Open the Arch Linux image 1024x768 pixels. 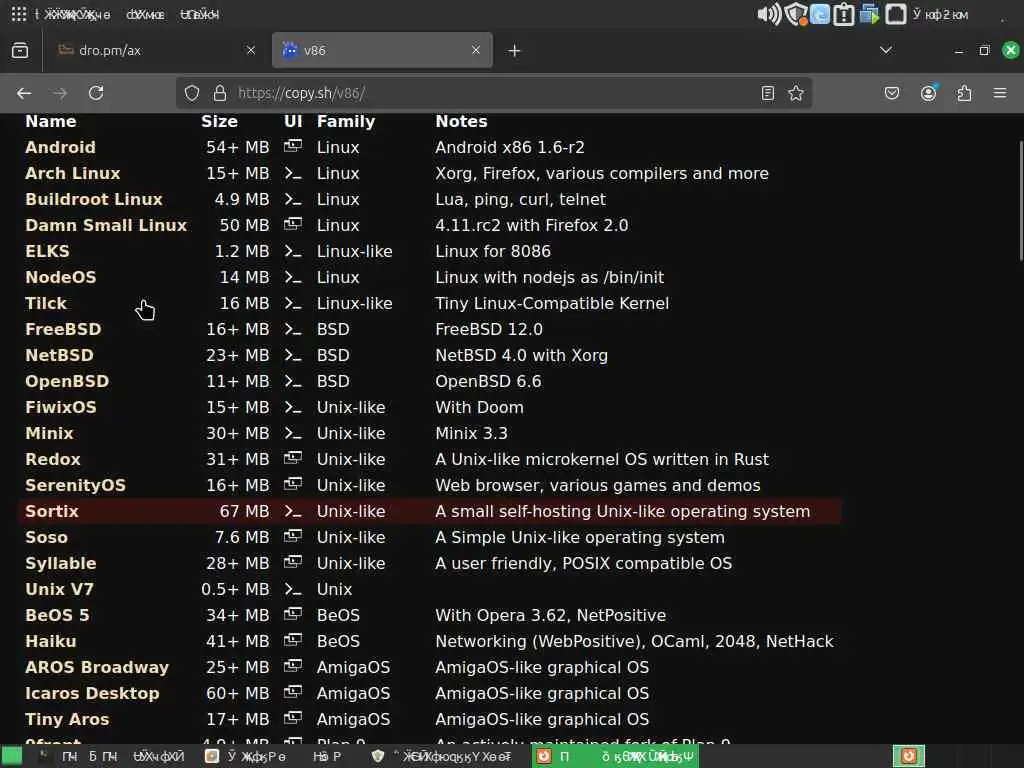point(72,174)
